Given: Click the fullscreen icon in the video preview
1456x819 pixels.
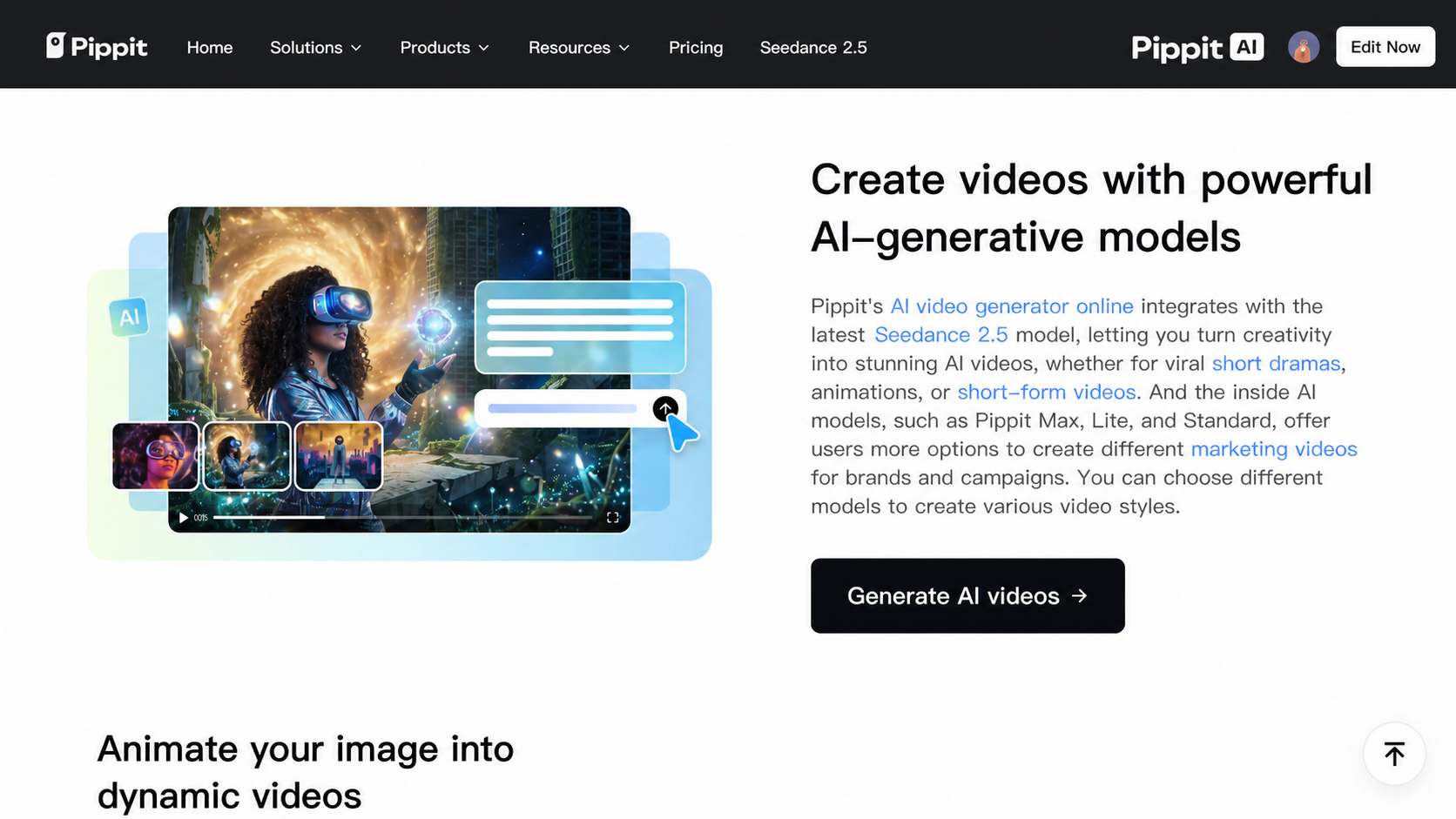Looking at the screenshot, I should [x=613, y=518].
